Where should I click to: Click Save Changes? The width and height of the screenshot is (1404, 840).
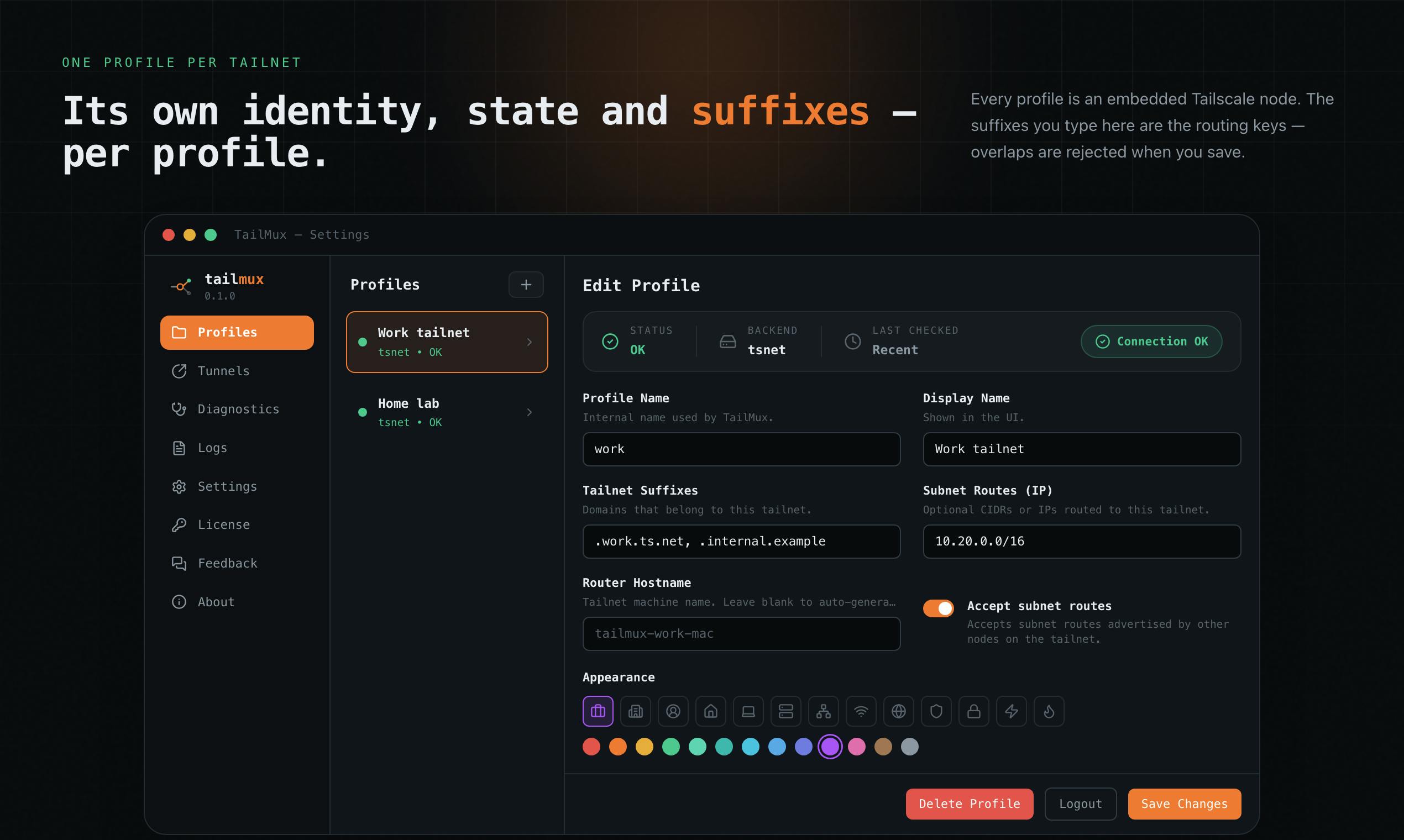(x=1185, y=804)
